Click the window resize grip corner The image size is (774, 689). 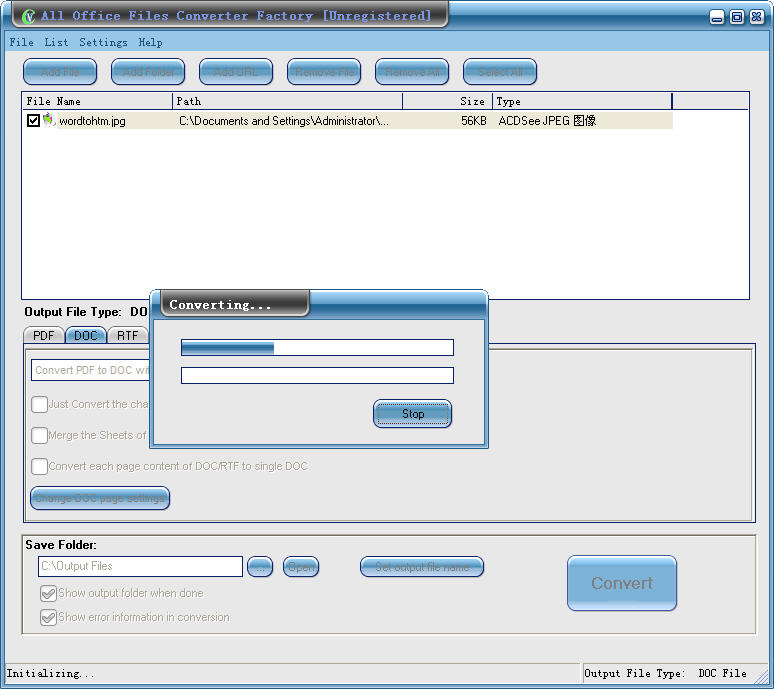pos(762,677)
